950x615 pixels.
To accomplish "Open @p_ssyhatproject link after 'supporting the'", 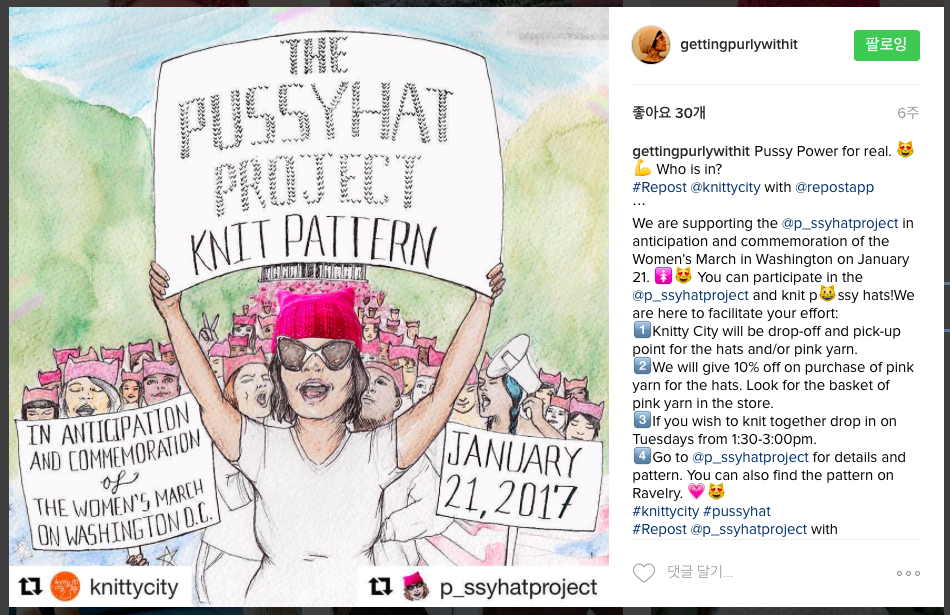I will click(840, 224).
